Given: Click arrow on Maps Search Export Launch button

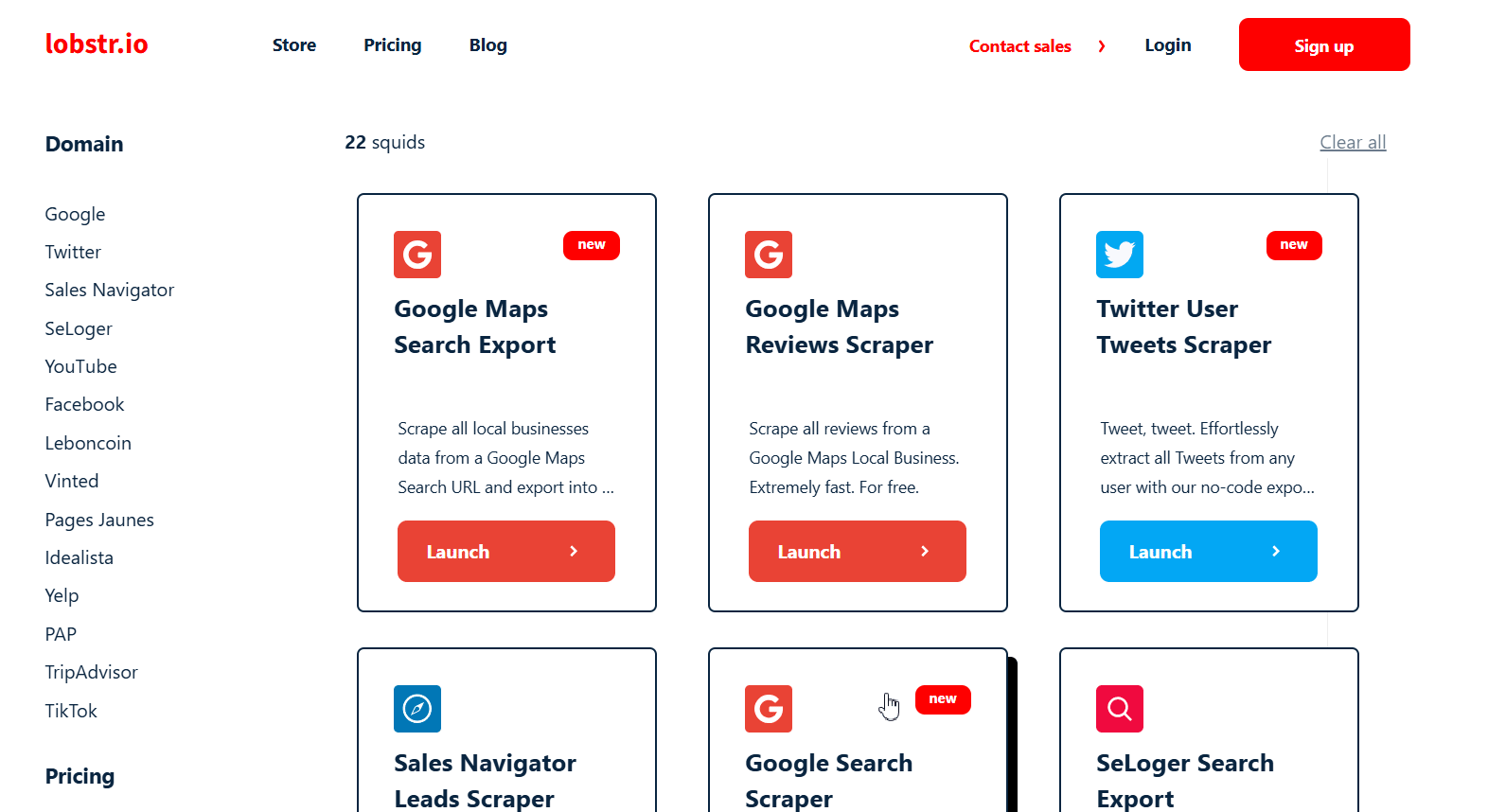Looking at the screenshot, I should coord(574,551).
